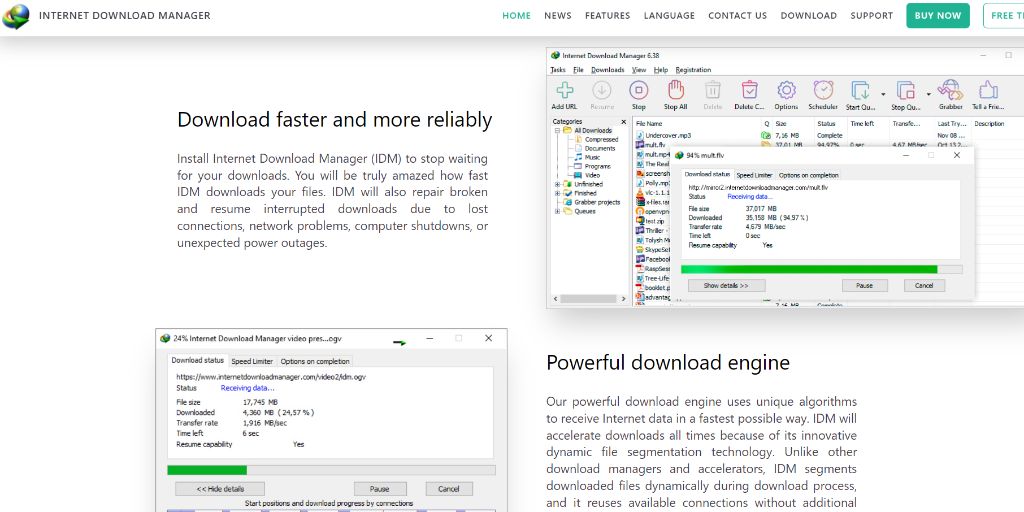Open the Help menu
1024x512 pixels.
click(x=660, y=70)
